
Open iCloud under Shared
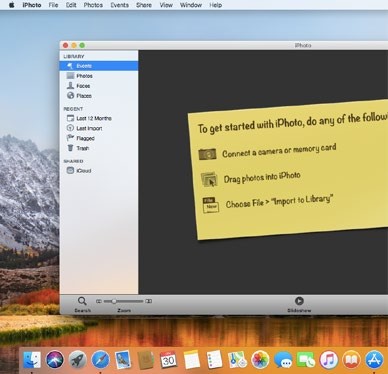tap(79, 171)
